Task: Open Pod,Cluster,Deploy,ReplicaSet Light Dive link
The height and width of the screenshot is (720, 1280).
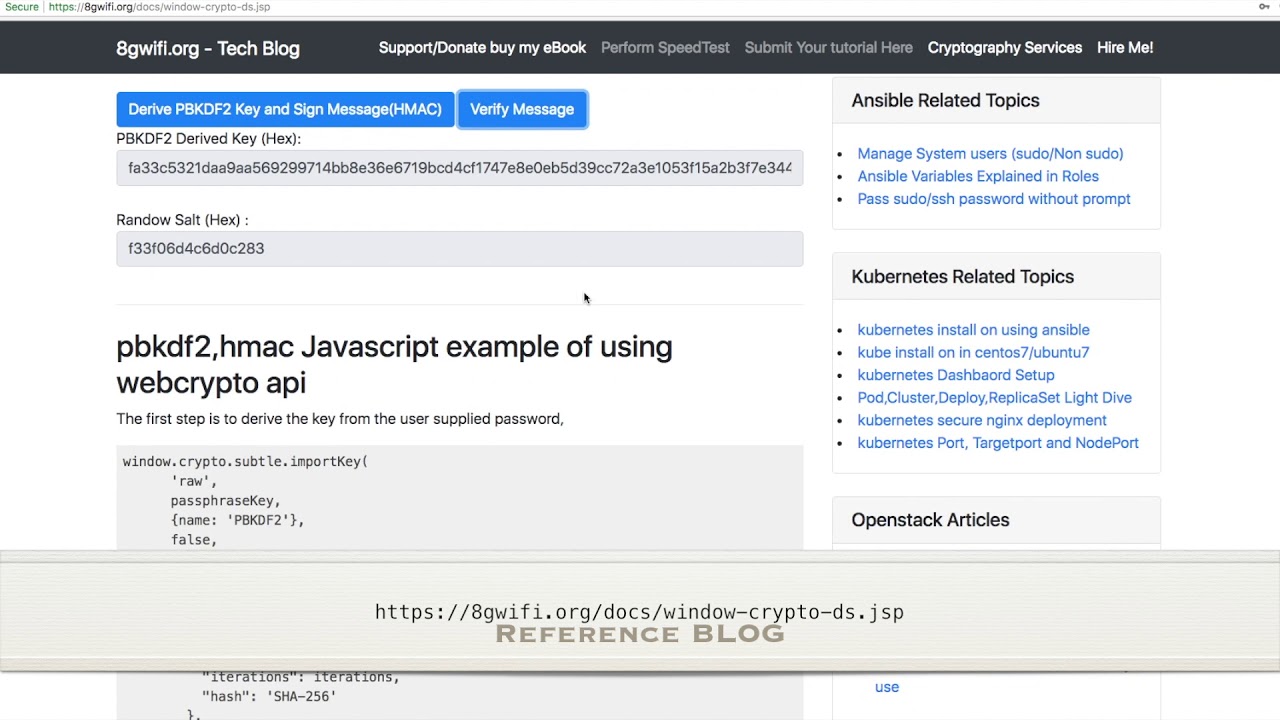Action: [994, 398]
